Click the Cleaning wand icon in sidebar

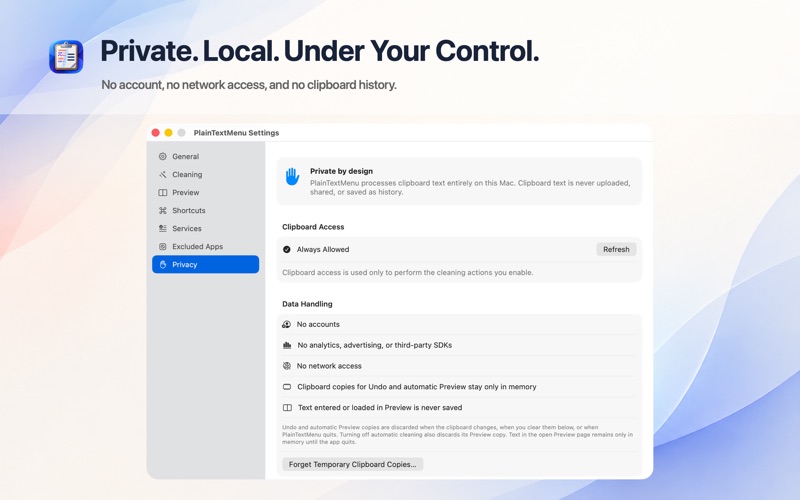pyautogui.click(x=163, y=174)
